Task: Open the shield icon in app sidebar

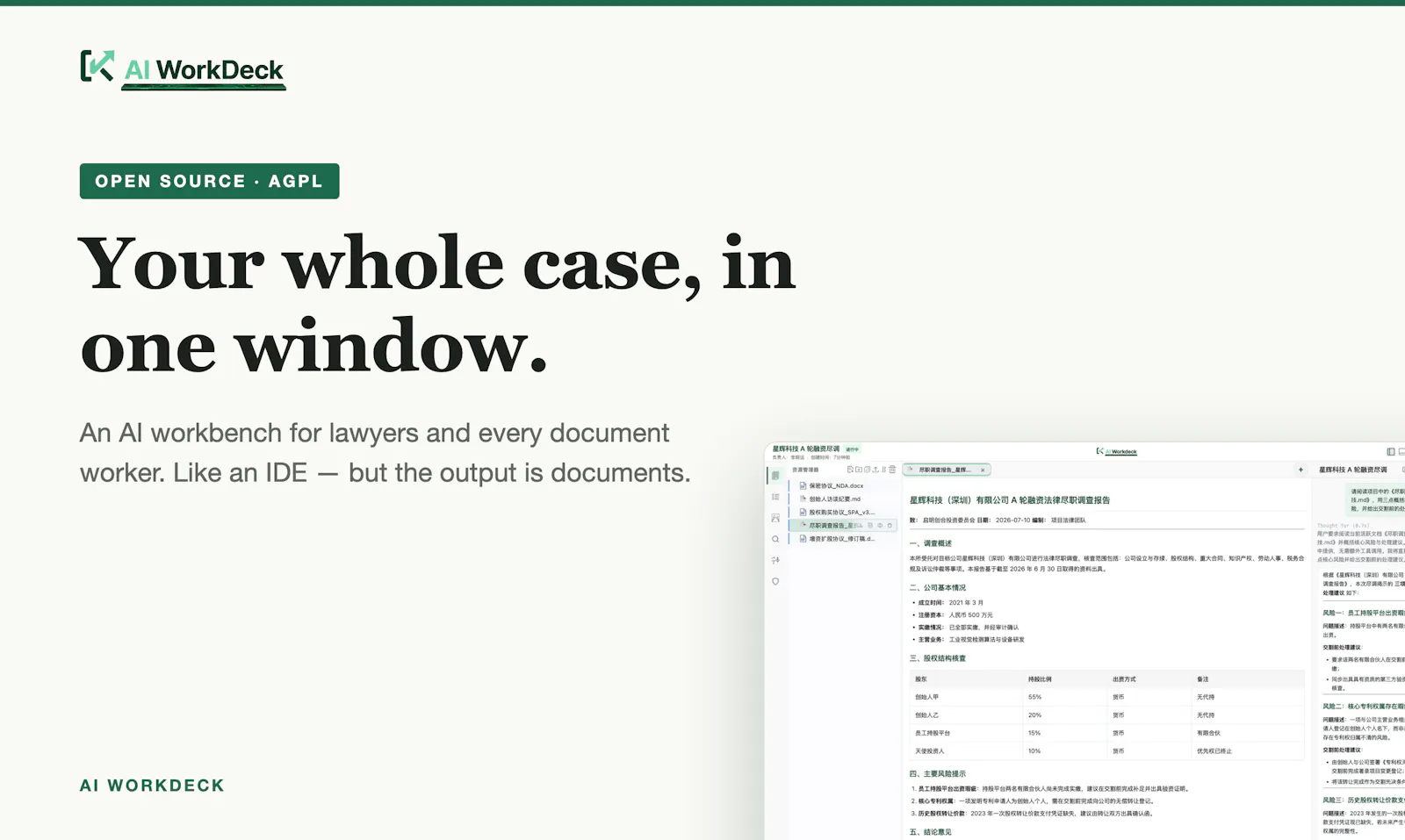Action: (x=775, y=581)
